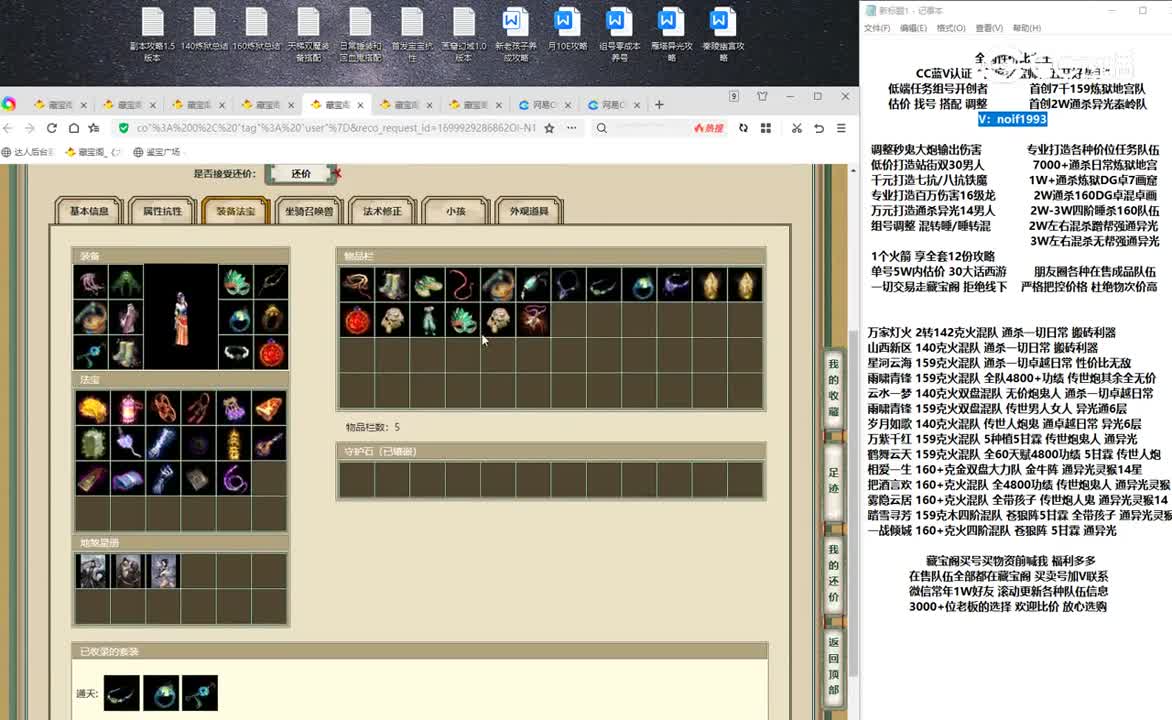The image size is (1172, 720).
Task: Click the highlighted text "V: noif1993" in Notepad
Action: tap(1012, 119)
